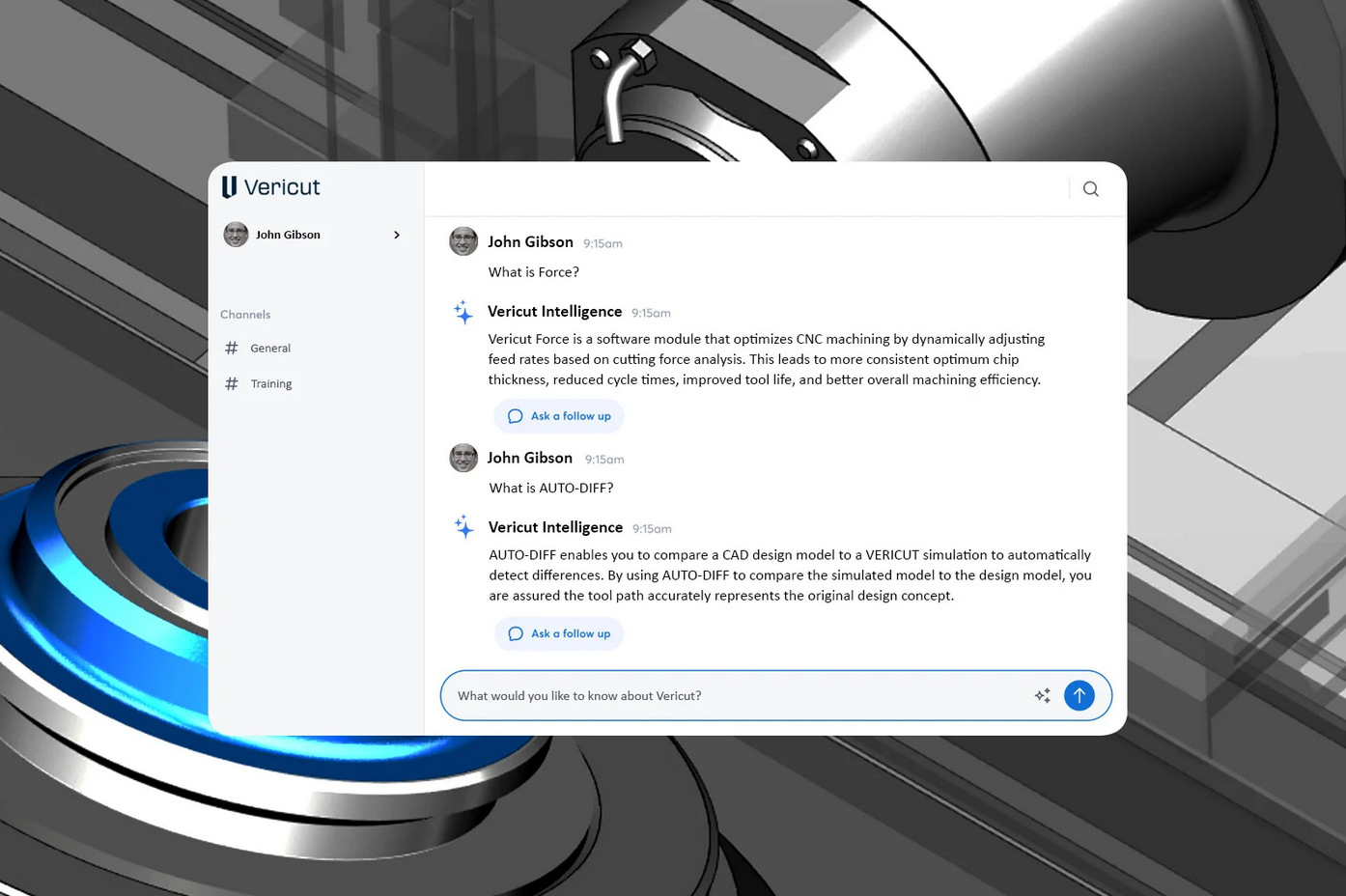1346x896 pixels.
Task: Click the Vericut logo in the sidebar
Action: pyautogui.click(x=270, y=187)
